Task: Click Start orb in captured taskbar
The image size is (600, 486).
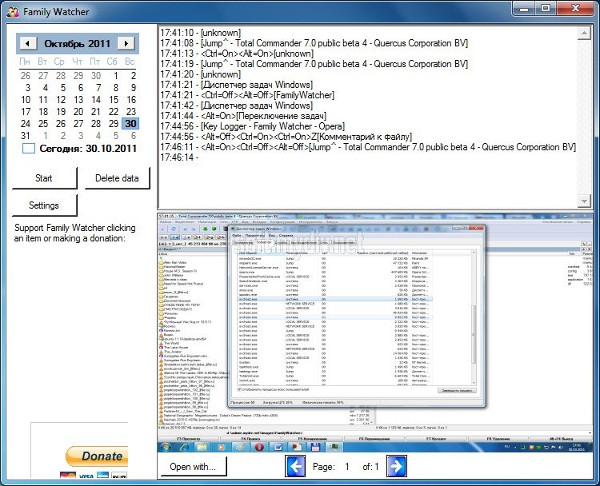Action: [x=166, y=447]
